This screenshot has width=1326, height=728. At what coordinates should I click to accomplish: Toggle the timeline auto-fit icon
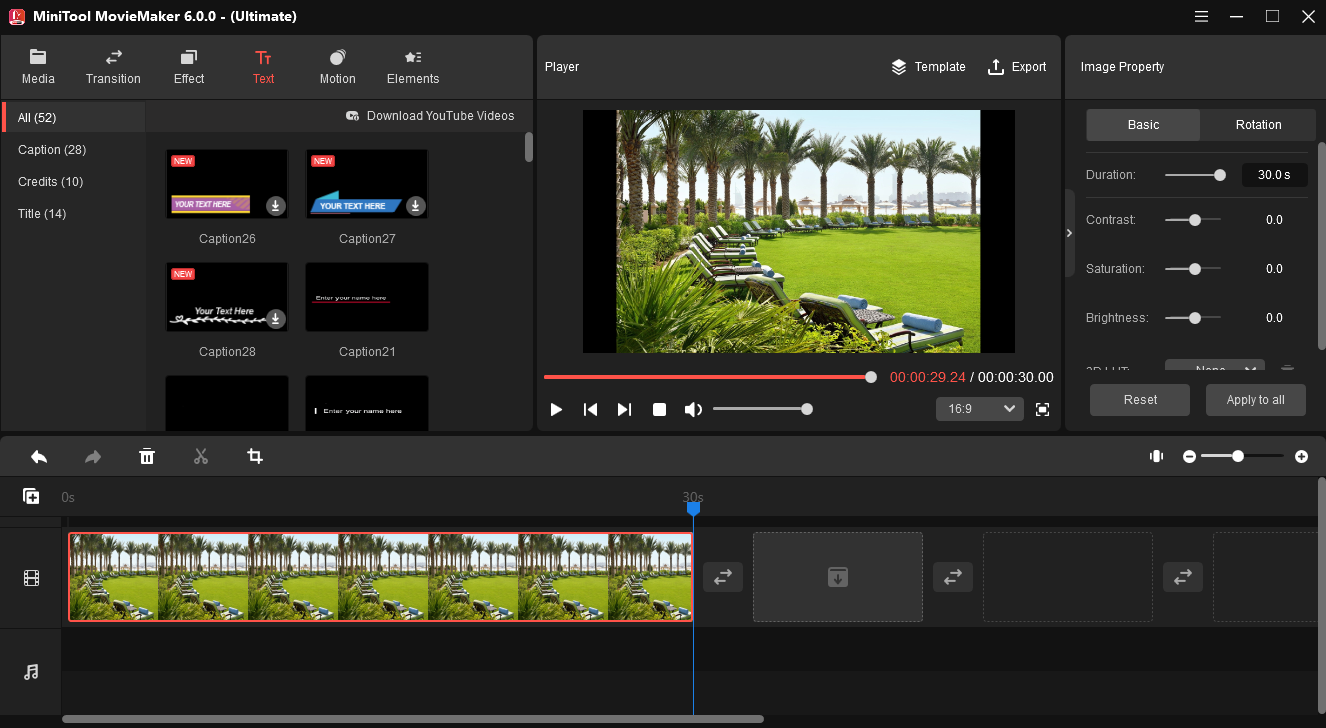click(x=1156, y=456)
